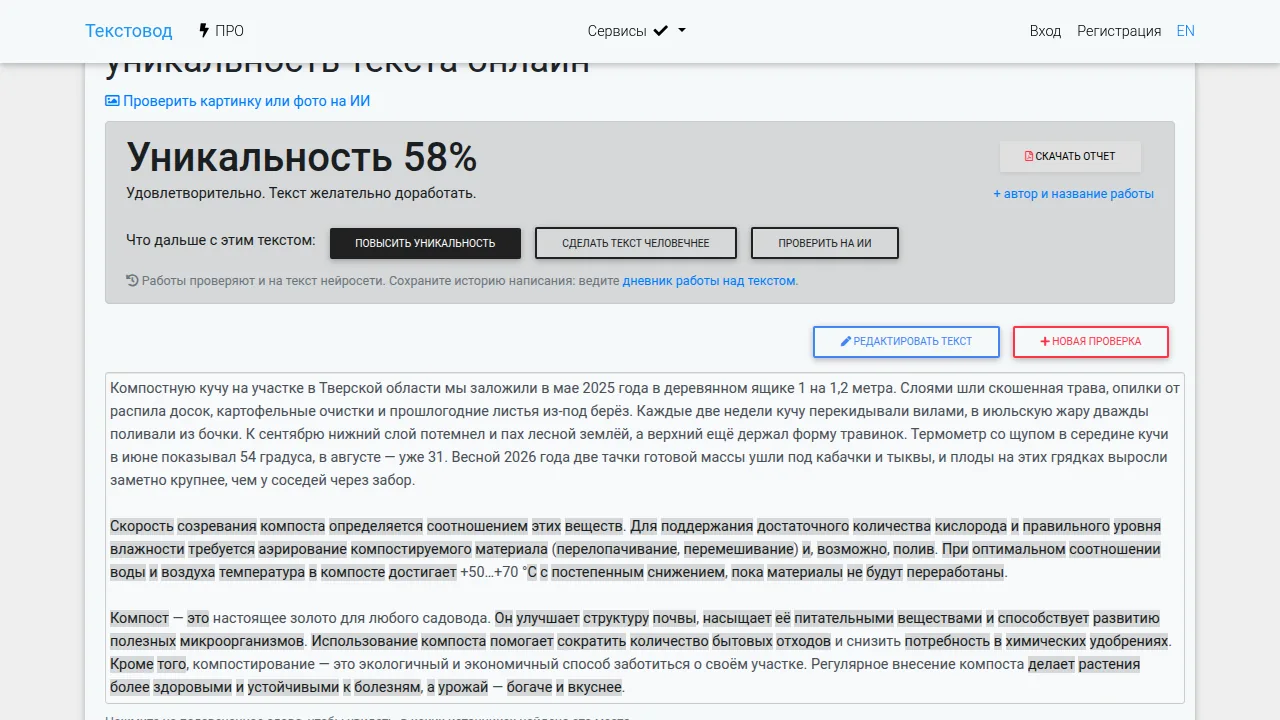Go to Регистрация page
The height and width of the screenshot is (720, 1280).
pyautogui.click(x=1119, y=31)
